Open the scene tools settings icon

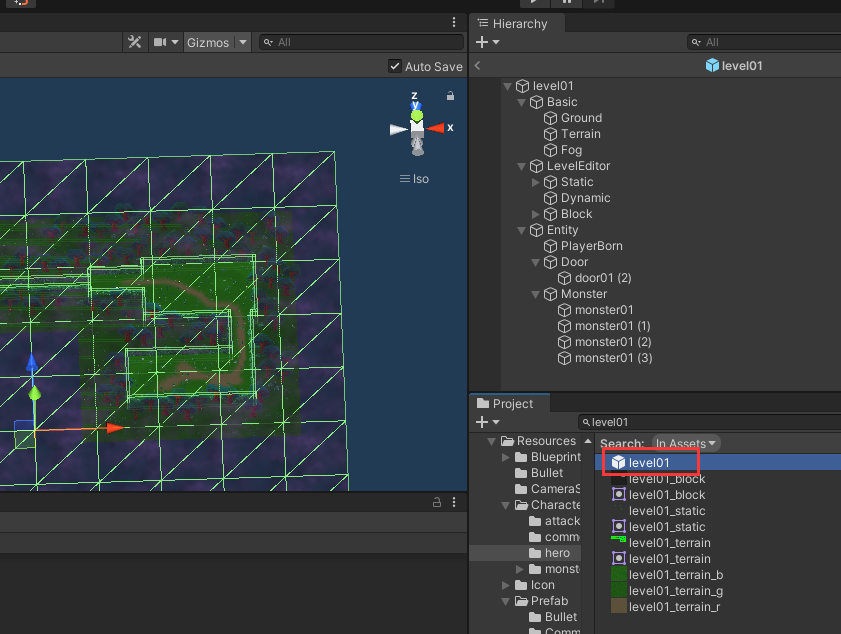pyautogui.click(x=135, y=42)
